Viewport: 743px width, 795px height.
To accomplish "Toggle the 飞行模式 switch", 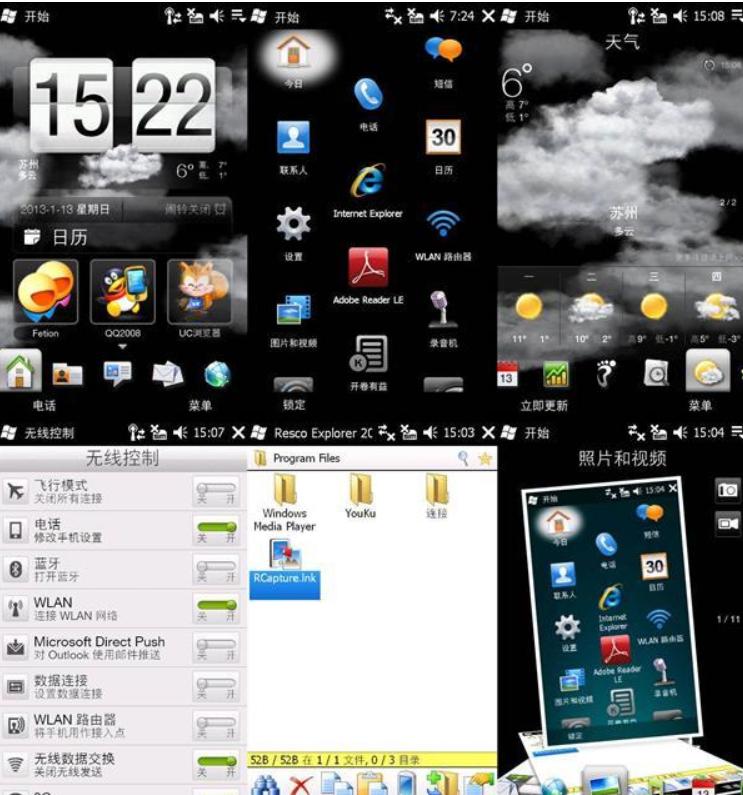I will (x=217, y=491).
